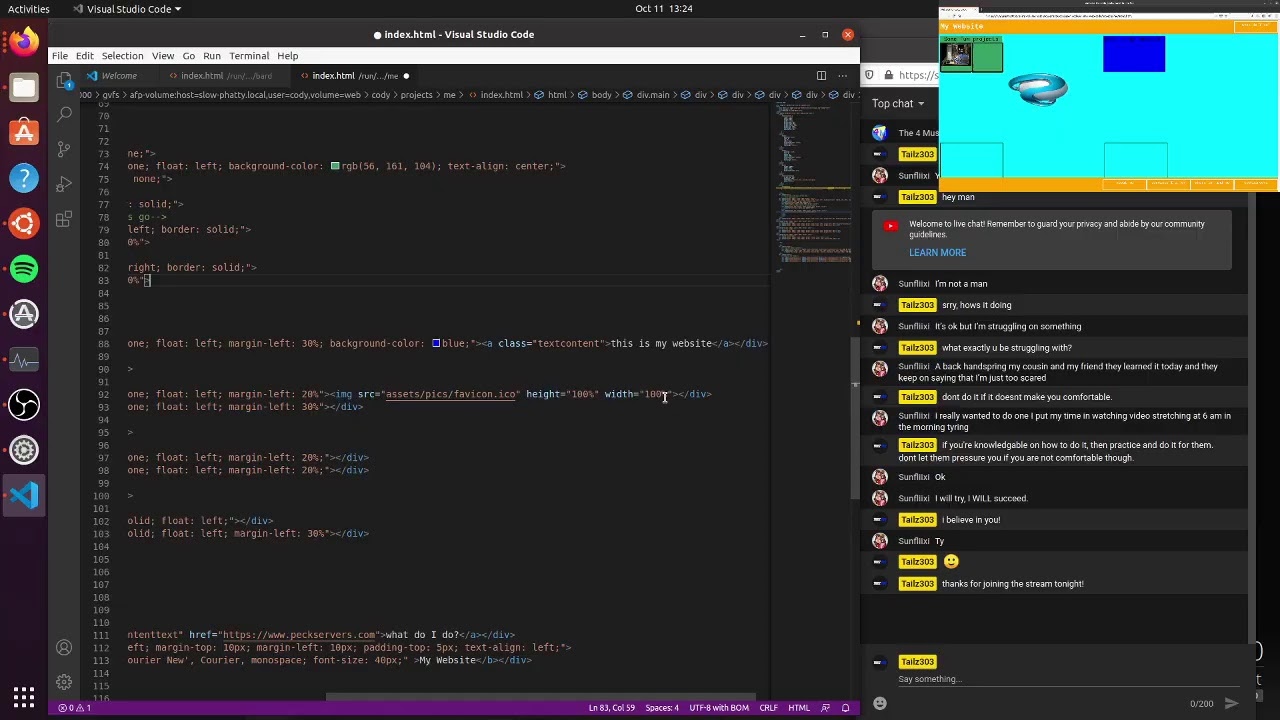
Task: Click the clock Oct 11 13:24
Action: point(664,9)
